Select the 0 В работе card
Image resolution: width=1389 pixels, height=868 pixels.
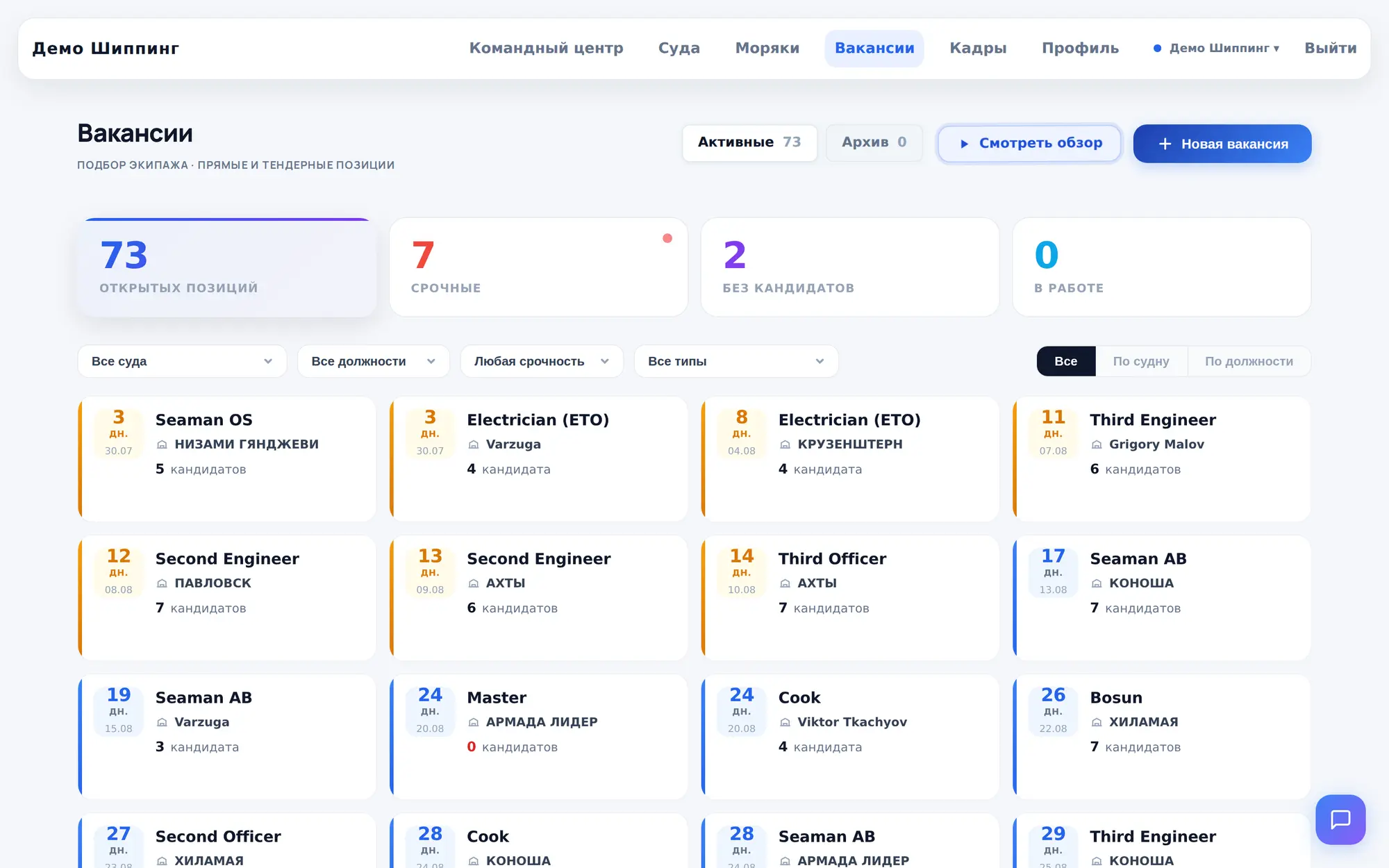pyautogui.click(x=1162, y=267)
